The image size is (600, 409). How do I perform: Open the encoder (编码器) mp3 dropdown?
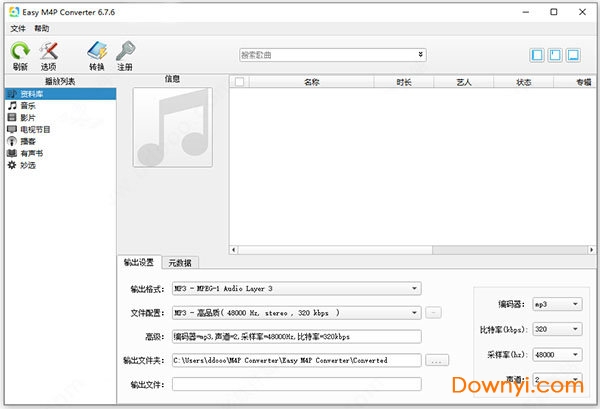(x=558, y=304)
